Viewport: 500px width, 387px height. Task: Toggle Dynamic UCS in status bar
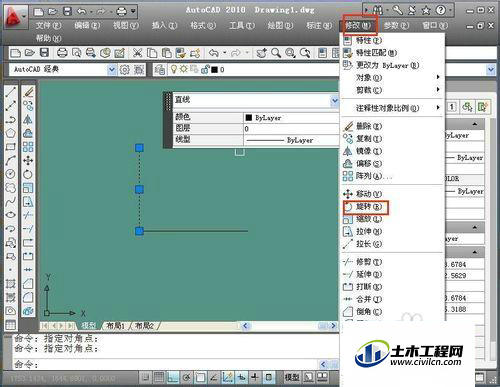[228, 377]
